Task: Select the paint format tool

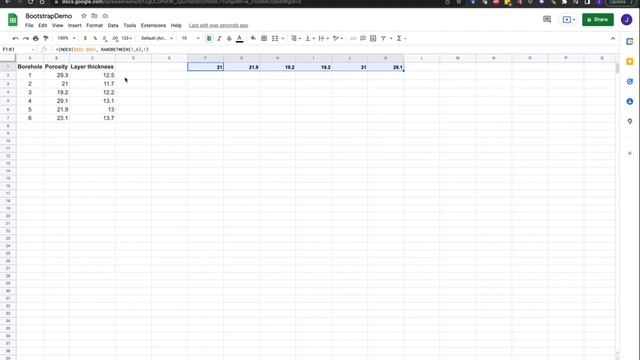Action: [46, 38]
